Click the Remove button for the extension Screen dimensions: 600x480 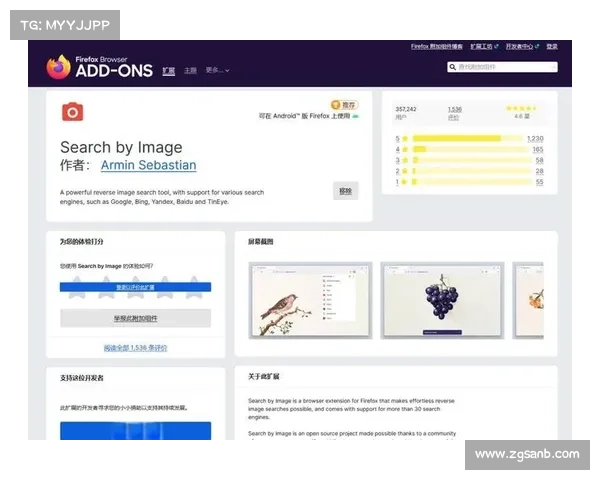(x=345, y=190)
